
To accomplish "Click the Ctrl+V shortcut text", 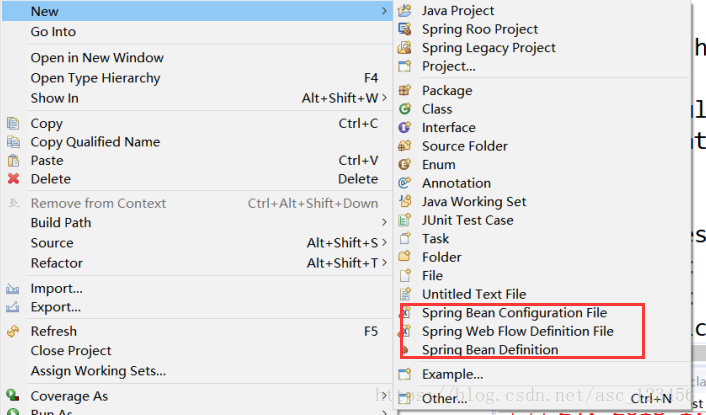I will point(358,160).
